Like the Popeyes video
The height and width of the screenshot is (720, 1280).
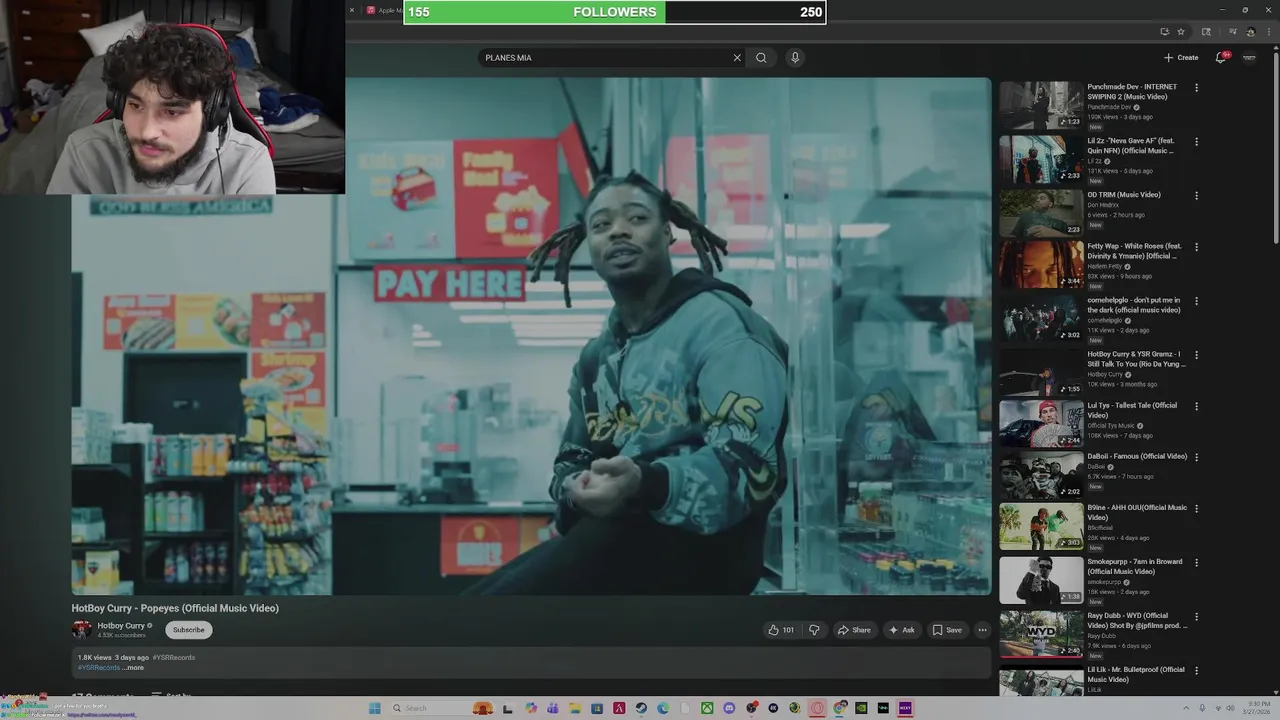(781, 630)
